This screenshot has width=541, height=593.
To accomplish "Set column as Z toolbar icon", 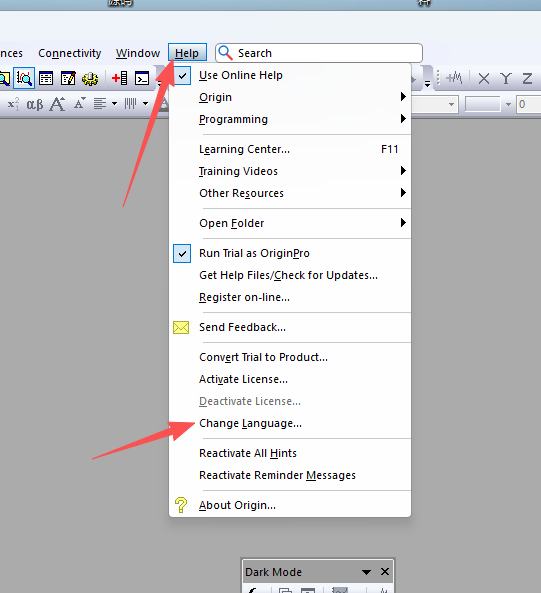I will point(527,79).
